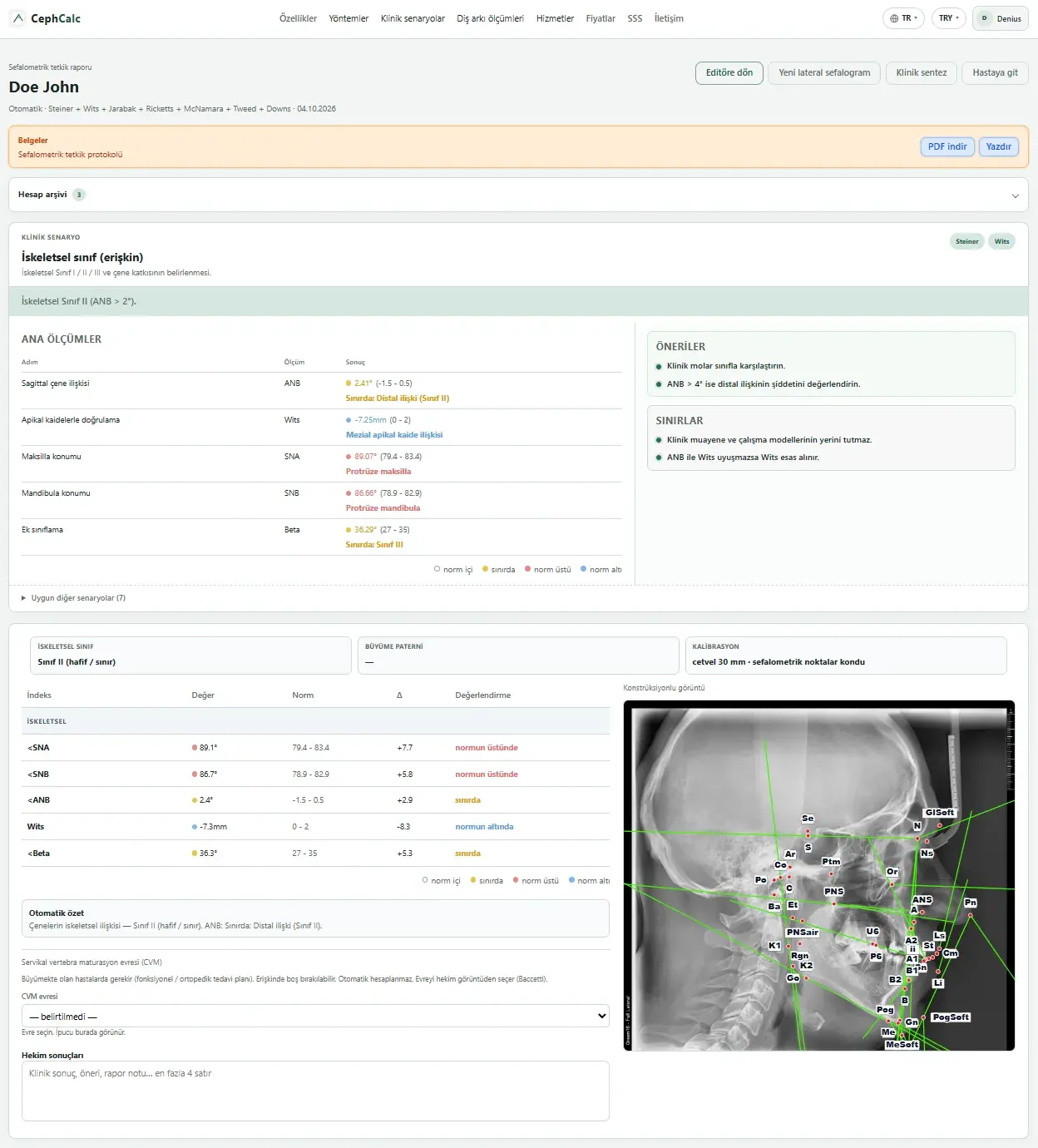Select the Steiner method tag
1038x1148 pixels.
click(x=967, y=241)
